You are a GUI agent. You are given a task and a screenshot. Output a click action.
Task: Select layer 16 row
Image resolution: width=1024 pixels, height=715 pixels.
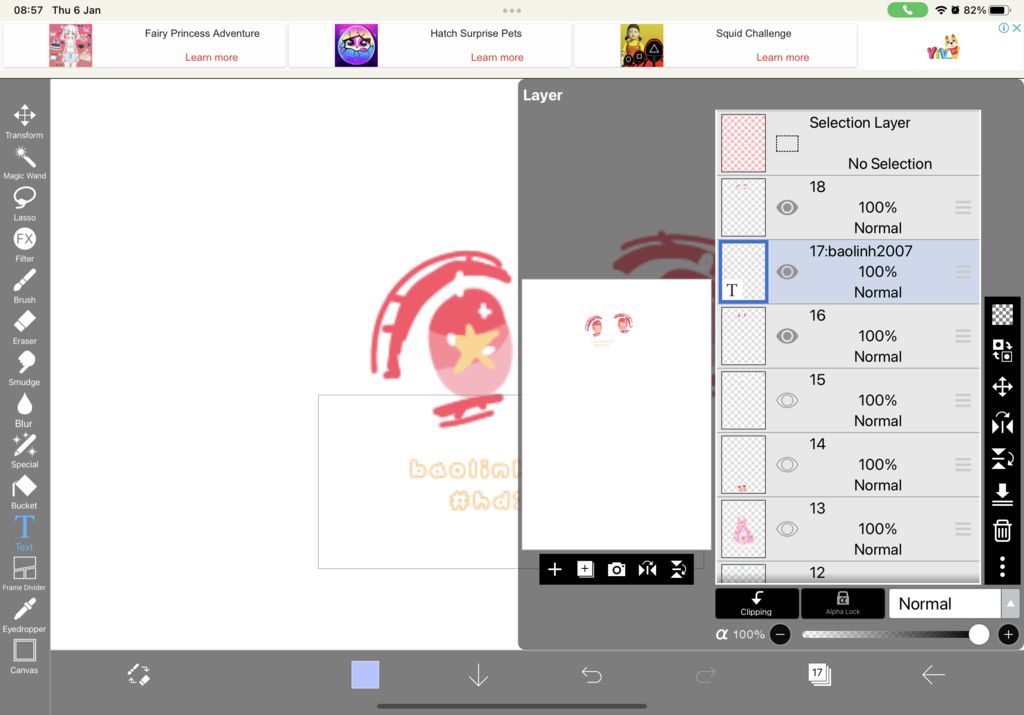[x=849, y=336]
